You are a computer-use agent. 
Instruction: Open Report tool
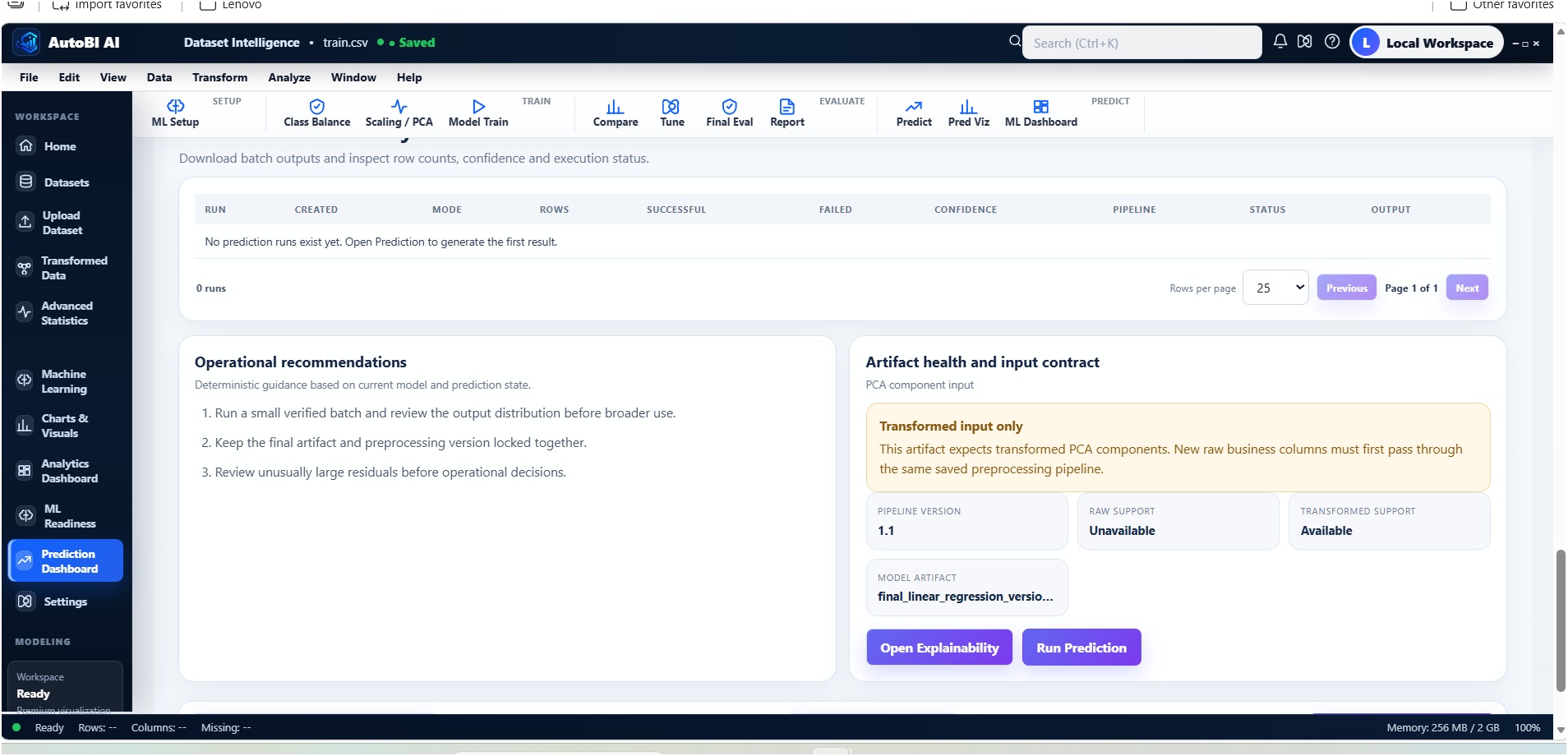click(x=786, y=113)
